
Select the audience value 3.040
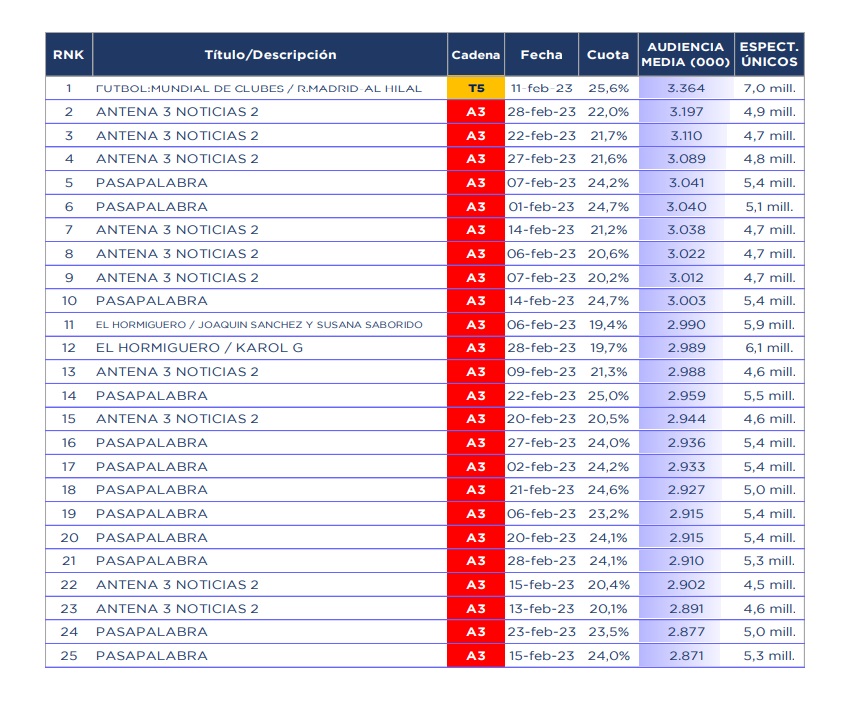(686, 207)
